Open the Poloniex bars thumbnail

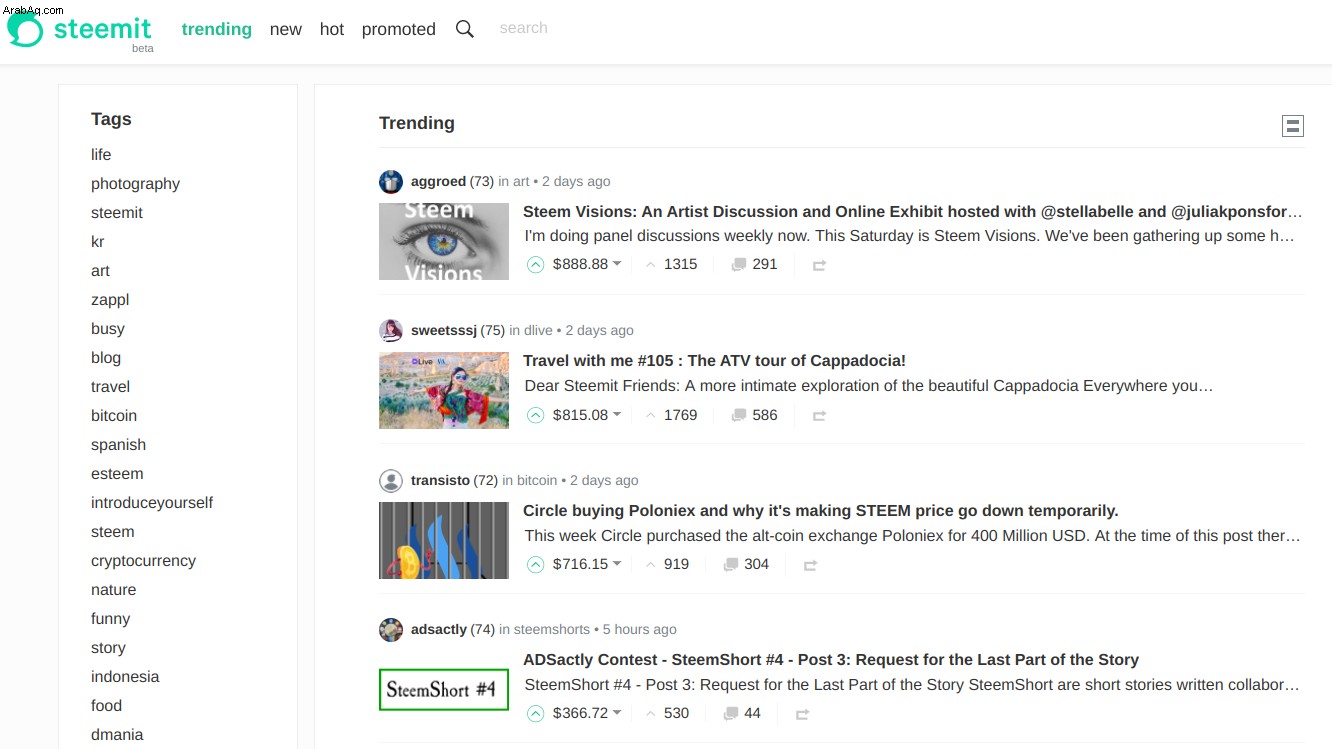[444, 540]
